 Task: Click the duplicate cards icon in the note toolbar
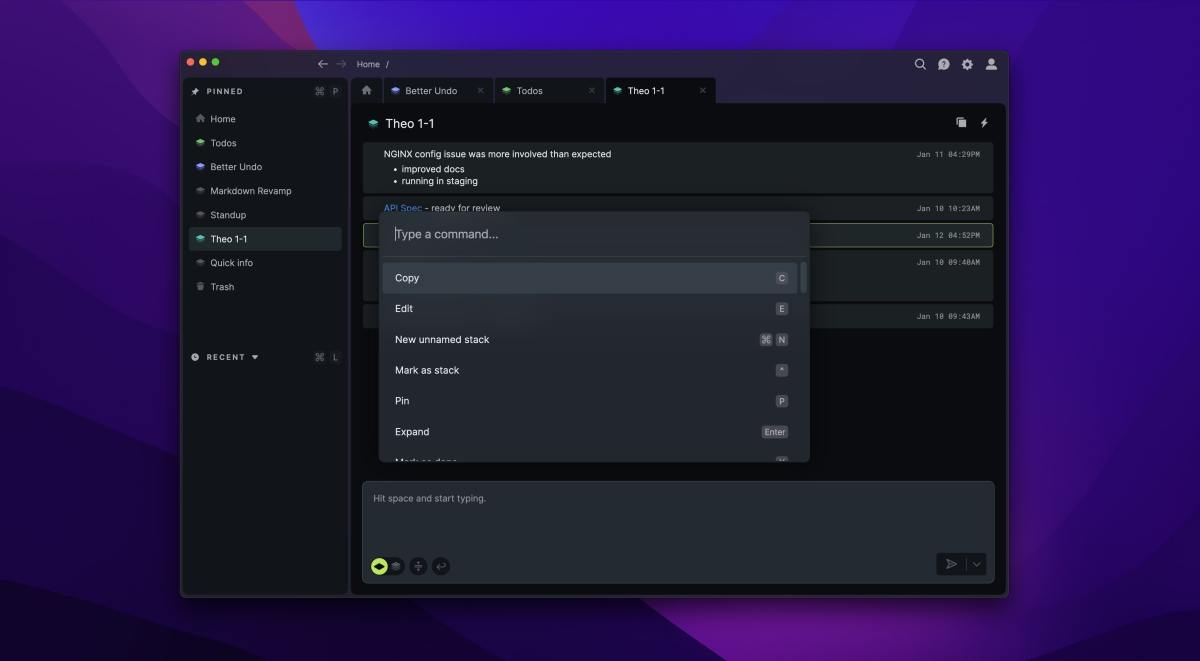click(x=961, y=121)
